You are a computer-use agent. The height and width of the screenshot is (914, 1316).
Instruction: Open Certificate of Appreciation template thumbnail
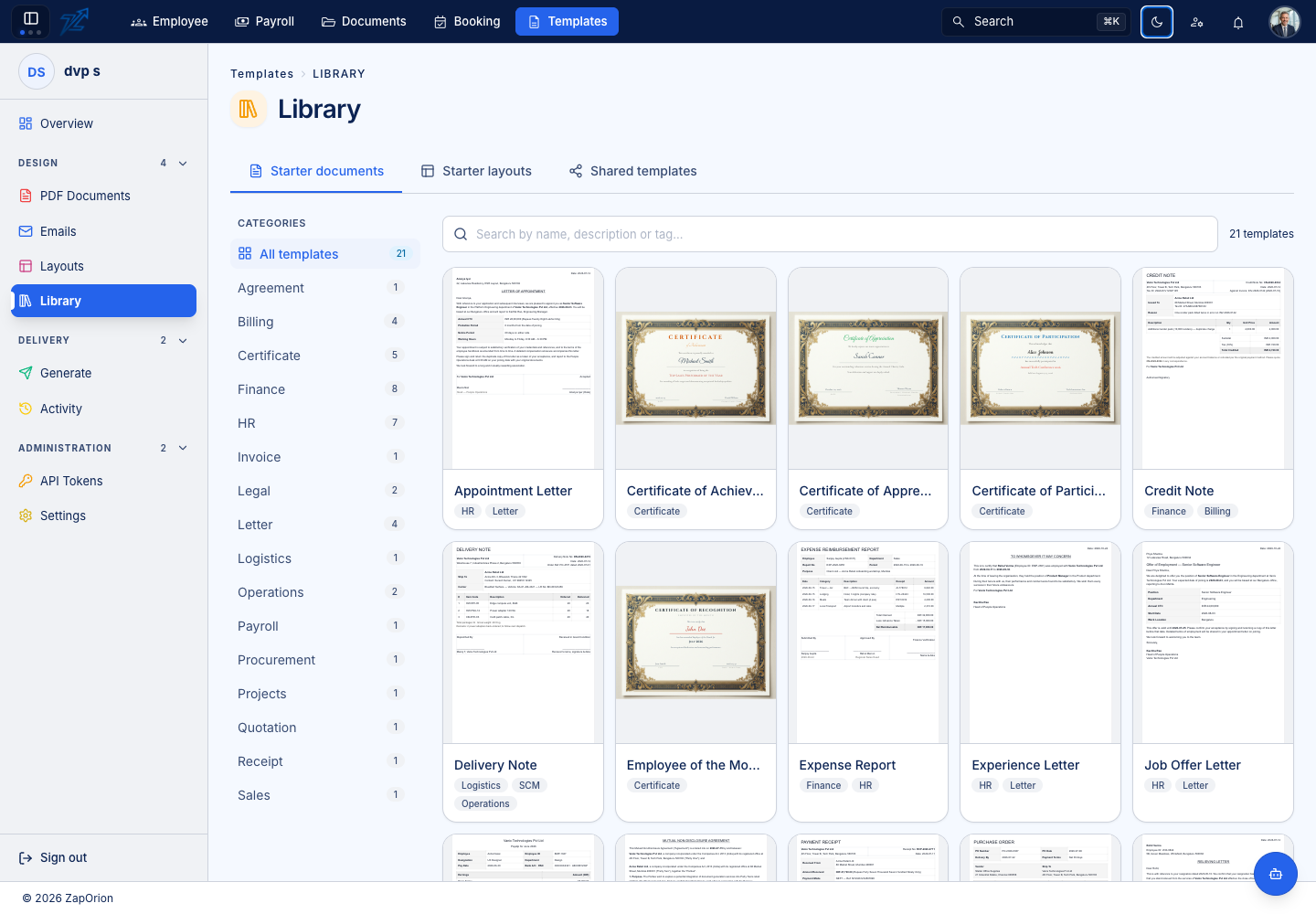[868, 368]
